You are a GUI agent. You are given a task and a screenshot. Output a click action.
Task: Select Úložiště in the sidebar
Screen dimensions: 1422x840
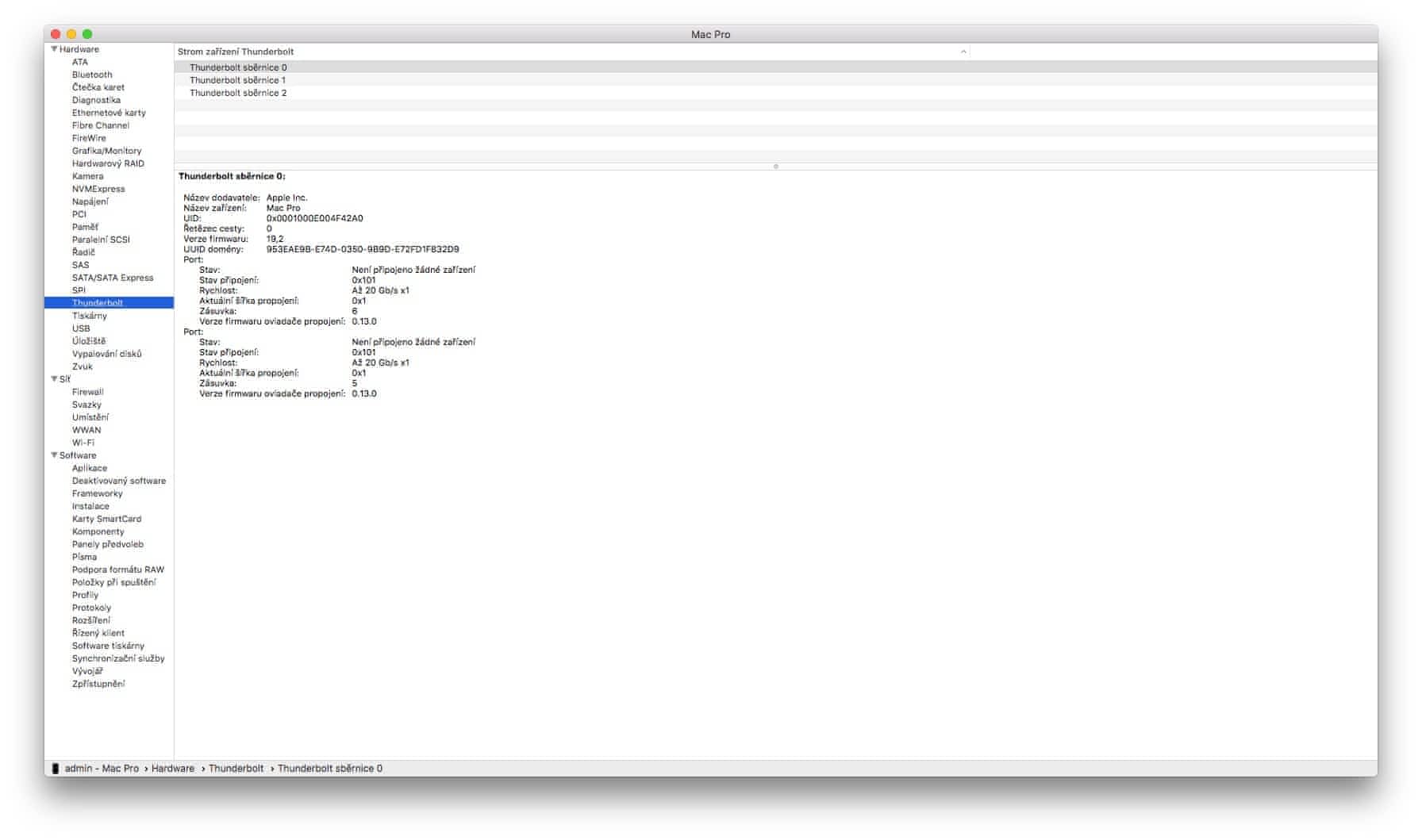coord(89,341)
